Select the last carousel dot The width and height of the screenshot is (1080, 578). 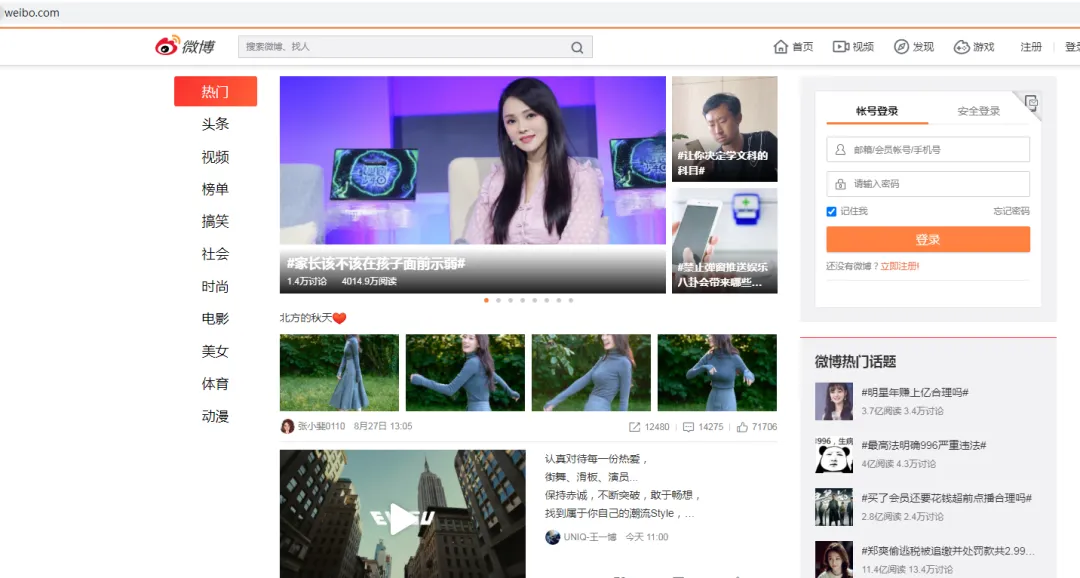pyautogui.click(x=571, y=300)
